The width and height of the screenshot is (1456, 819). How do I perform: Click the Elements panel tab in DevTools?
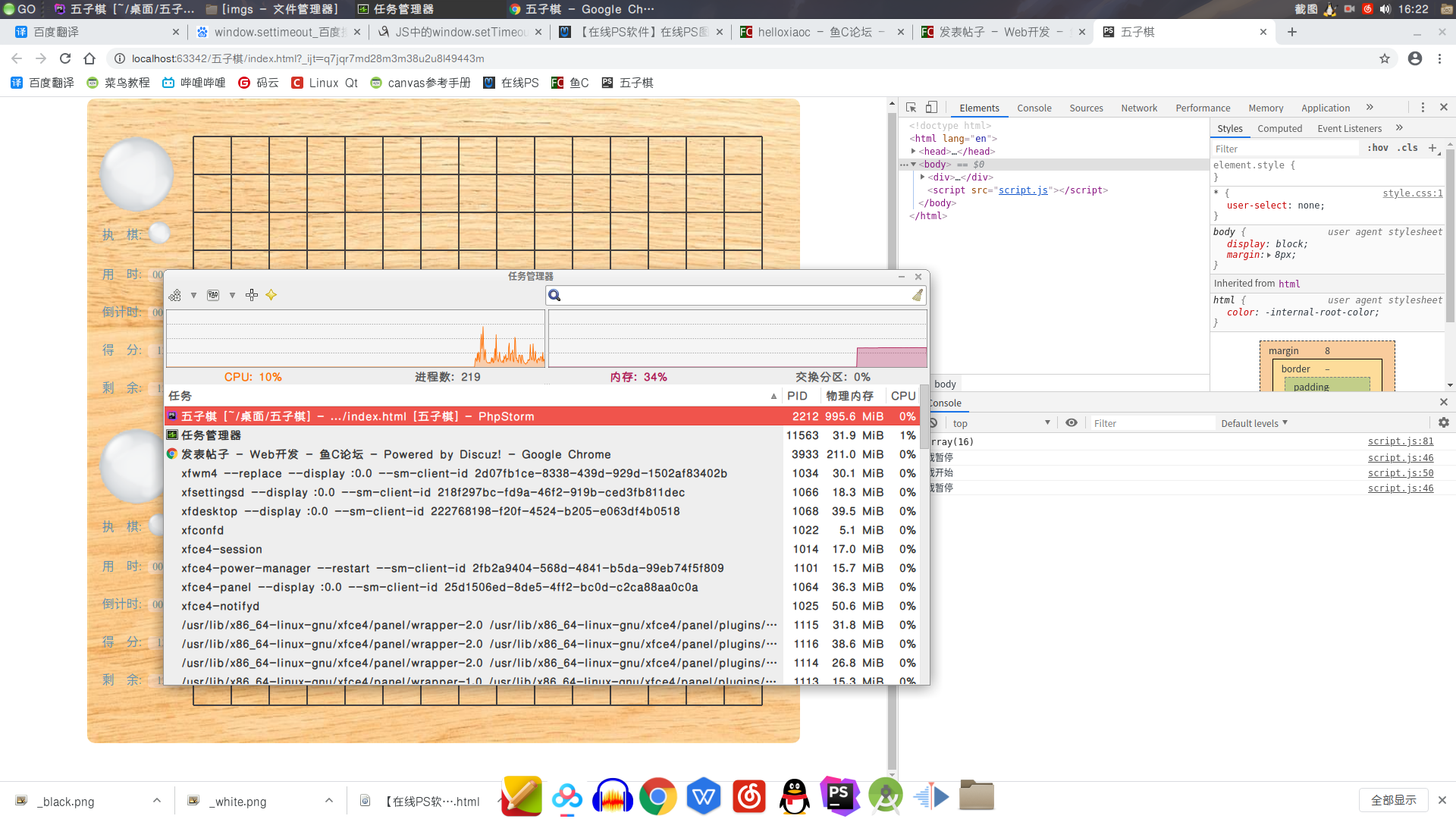coord(977,108)
